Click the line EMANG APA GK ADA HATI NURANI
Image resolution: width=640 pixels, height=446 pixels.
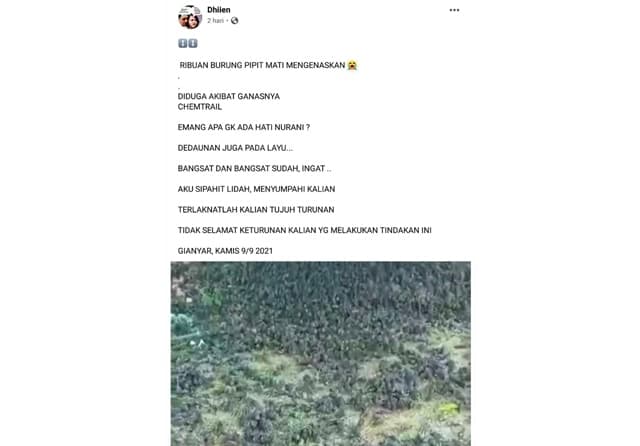coord(244,127)
